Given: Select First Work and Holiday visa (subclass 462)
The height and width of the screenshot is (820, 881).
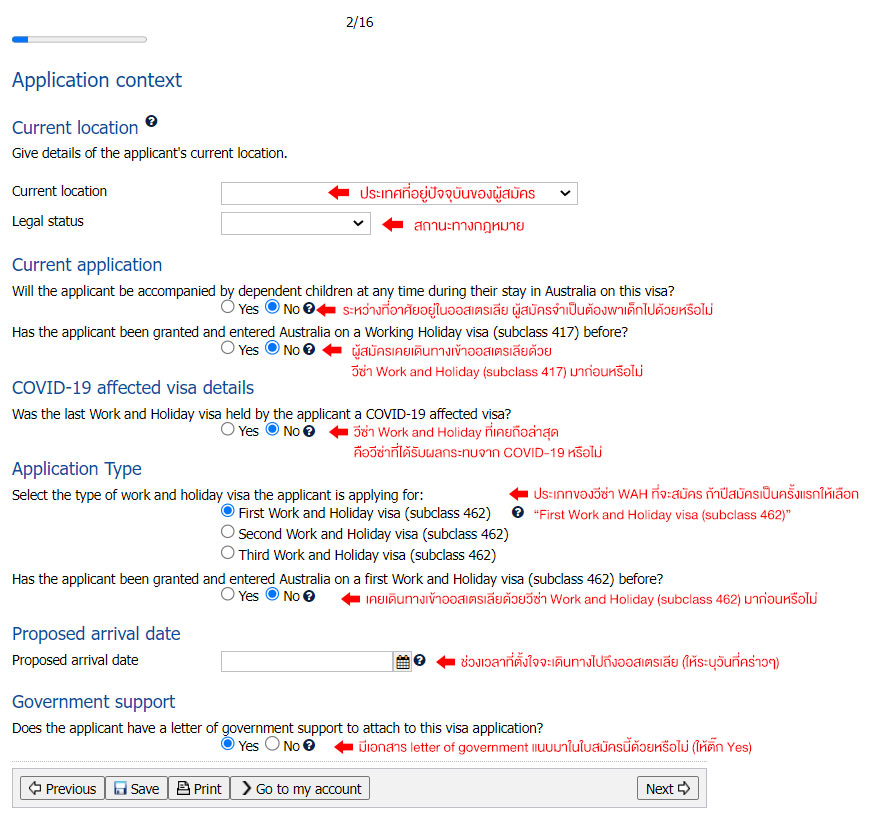Looking at the screenshot, I should [228, 511].
